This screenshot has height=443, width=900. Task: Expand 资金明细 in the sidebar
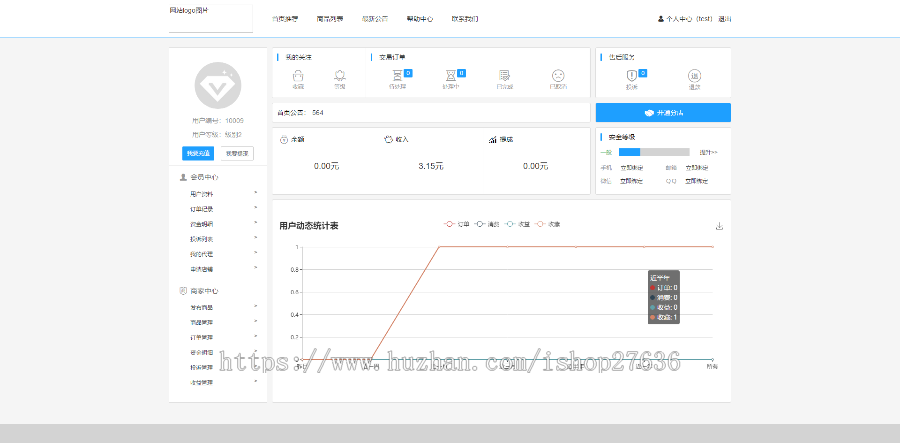point(202,224)
